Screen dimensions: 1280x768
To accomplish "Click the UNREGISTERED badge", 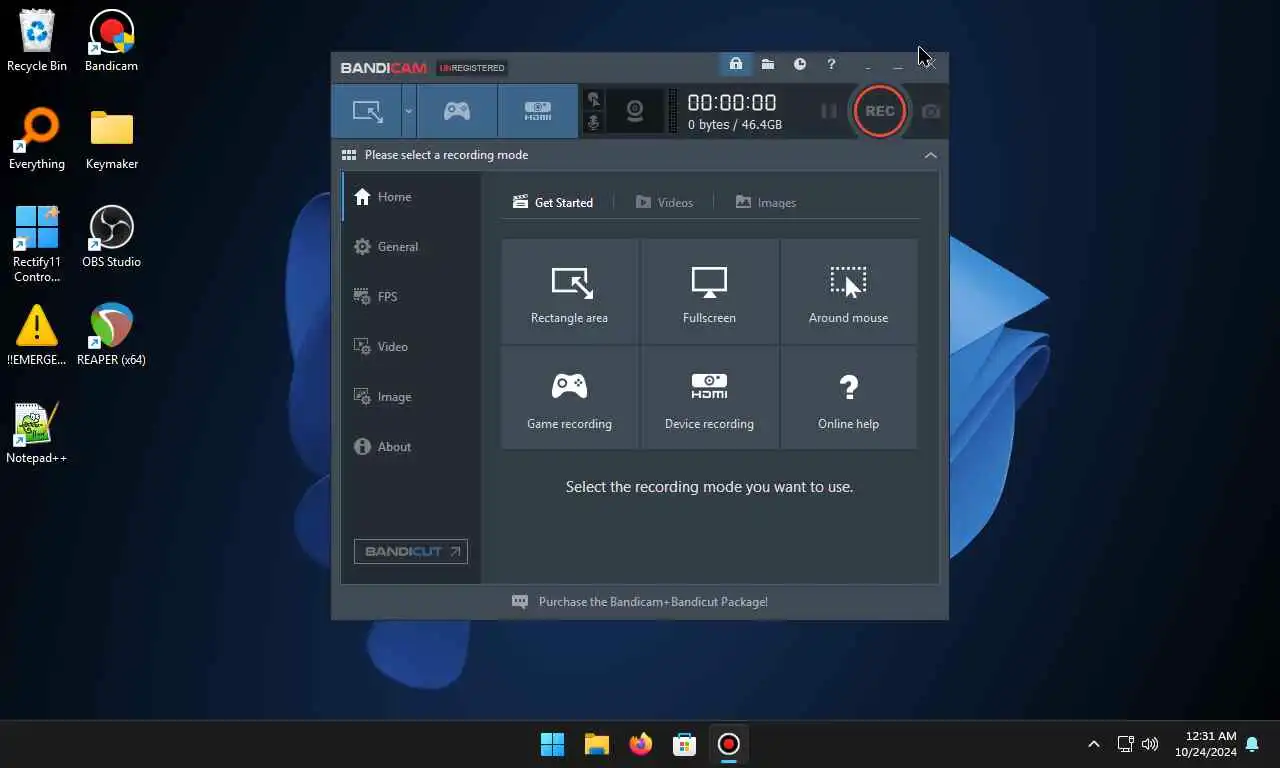I will tap(472, 68).
